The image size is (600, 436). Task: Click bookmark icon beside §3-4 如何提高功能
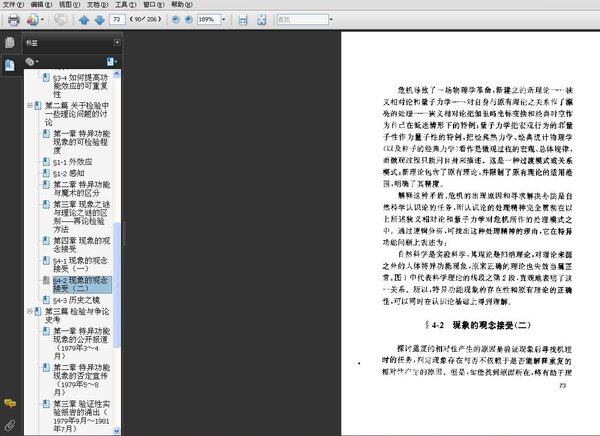(x=46, y=78)
